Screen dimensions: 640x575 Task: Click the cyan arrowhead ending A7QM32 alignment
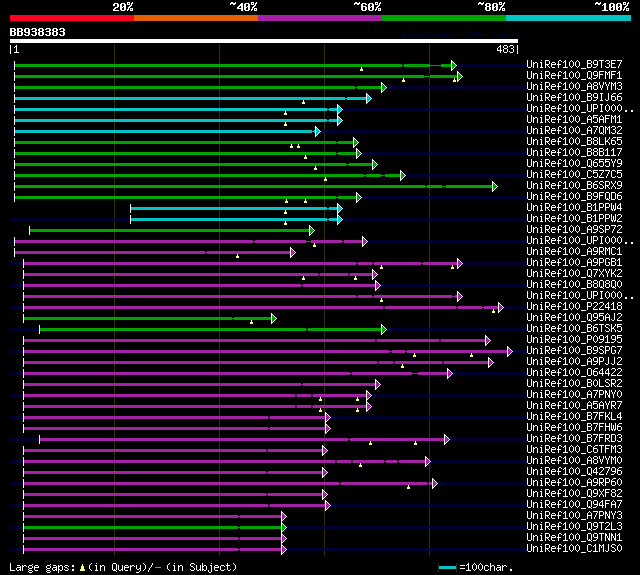click(x=318, y=131)
